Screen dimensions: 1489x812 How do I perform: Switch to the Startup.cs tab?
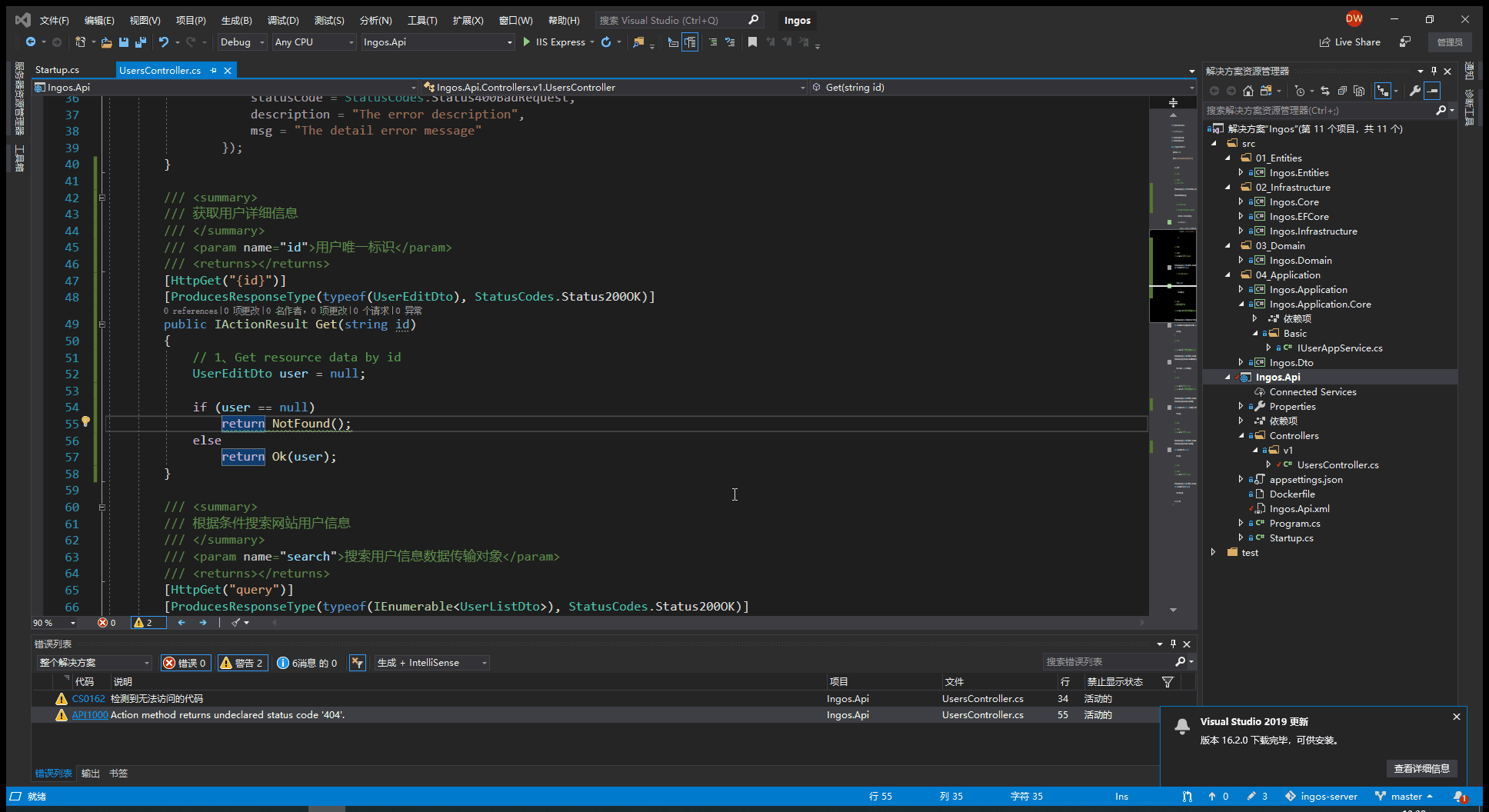56,69
